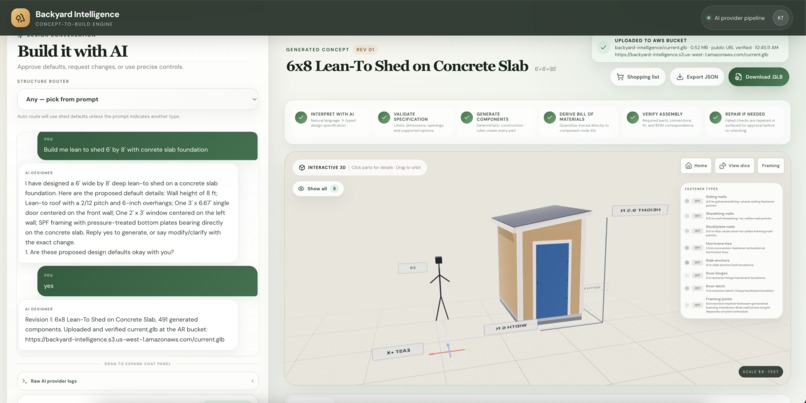This screenshot has width=806, height=403.
Task: Click the Backyard Intelligence logo icon
Action: 21,17
